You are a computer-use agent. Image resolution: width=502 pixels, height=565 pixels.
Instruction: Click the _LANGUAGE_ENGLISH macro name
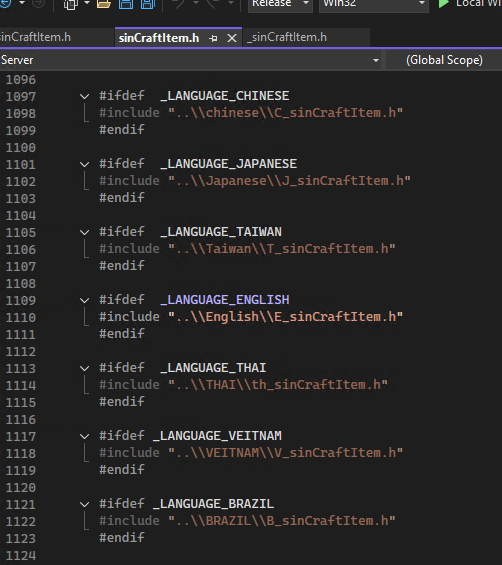[x=225, y=300]
